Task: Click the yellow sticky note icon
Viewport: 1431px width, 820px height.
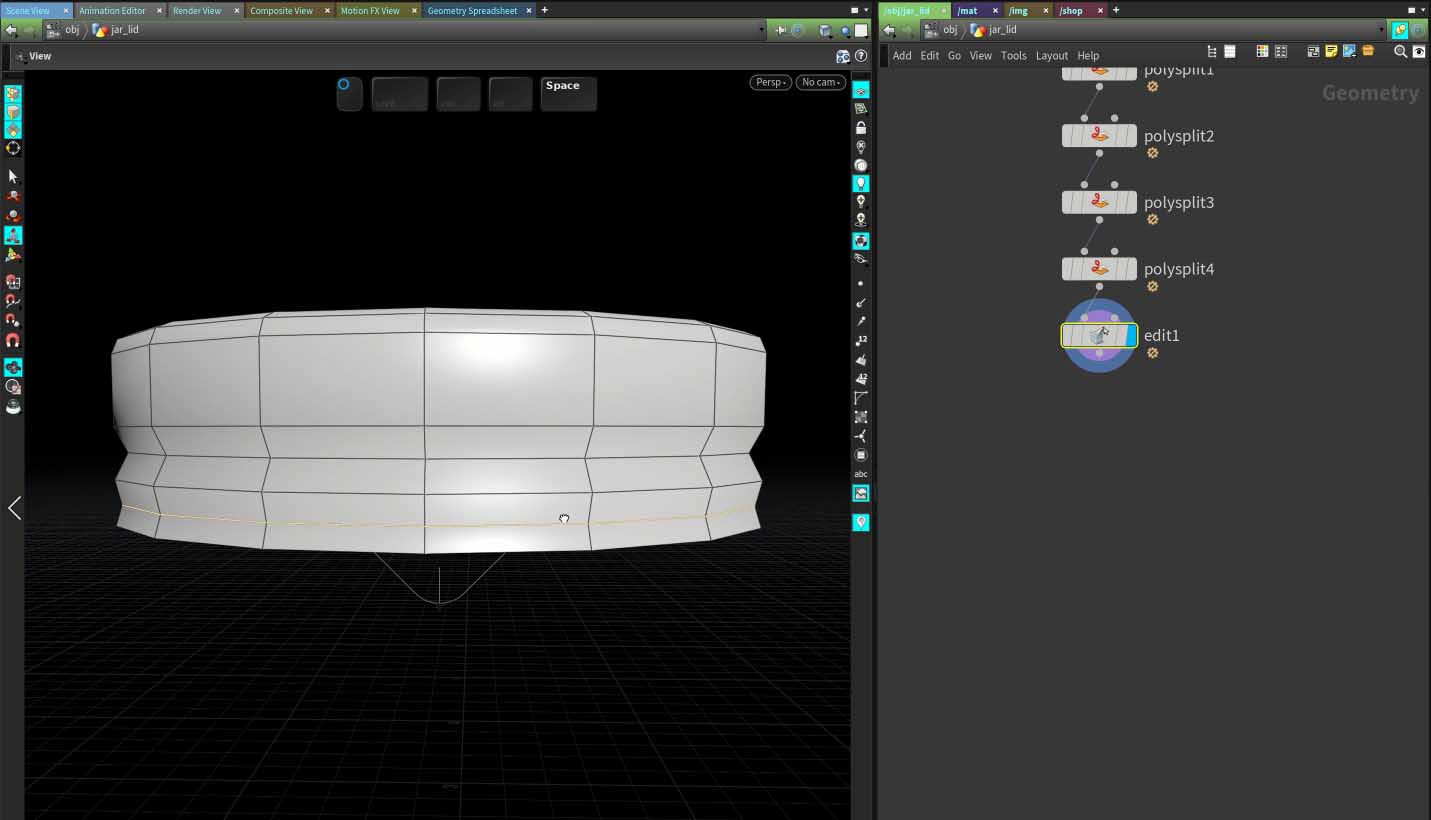Action: 1331,52
